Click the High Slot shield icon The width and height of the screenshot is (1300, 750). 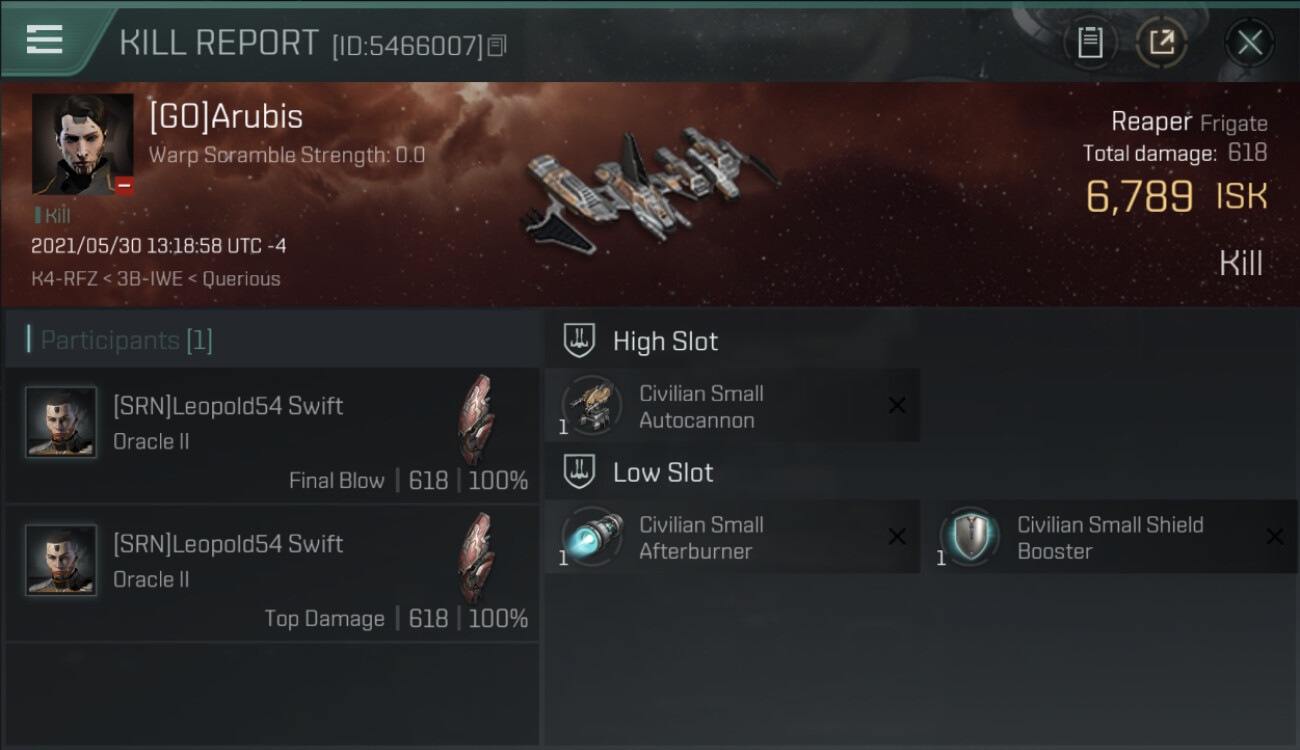point(579,341)
